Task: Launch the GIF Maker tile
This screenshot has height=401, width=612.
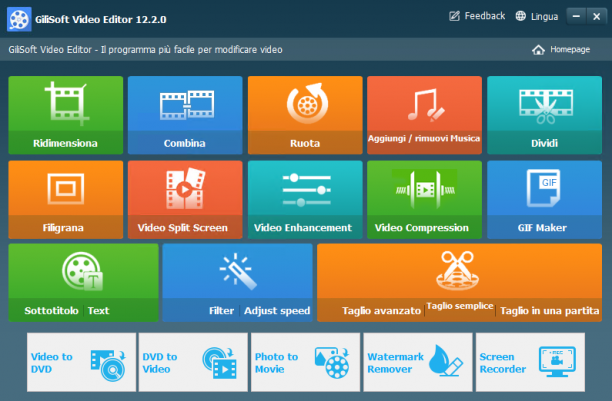Action: tap(544, 200)
